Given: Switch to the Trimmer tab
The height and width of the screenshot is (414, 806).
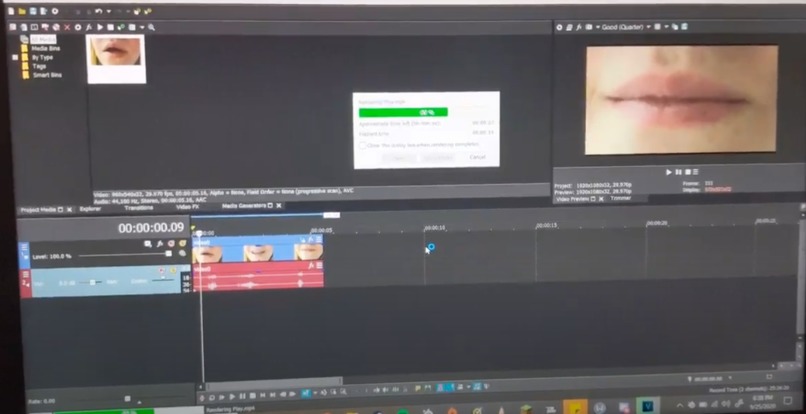Looking at the screenshot, I should click(620, 199).
